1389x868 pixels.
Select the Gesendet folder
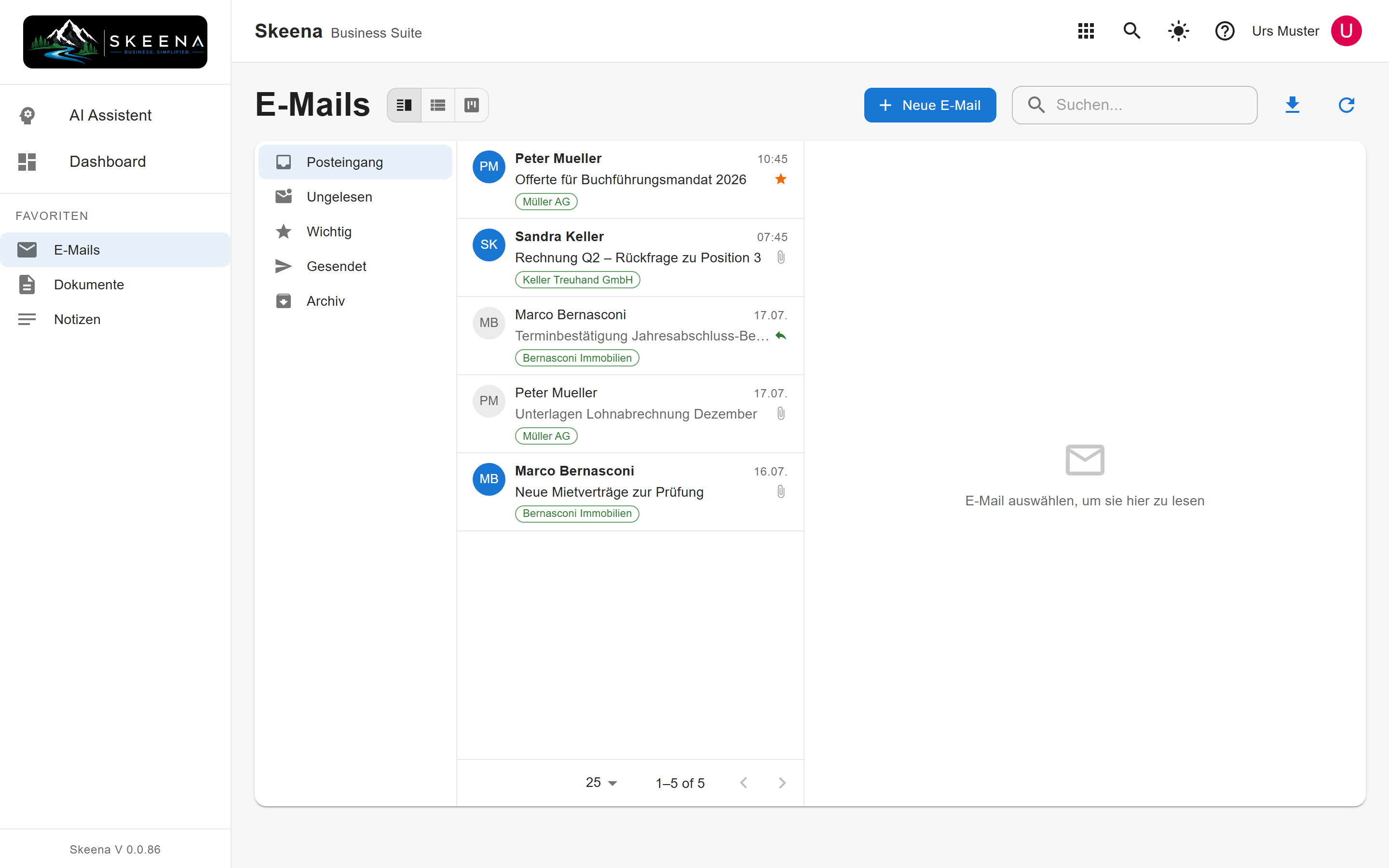pyautogui.click(x=355, y=266)
